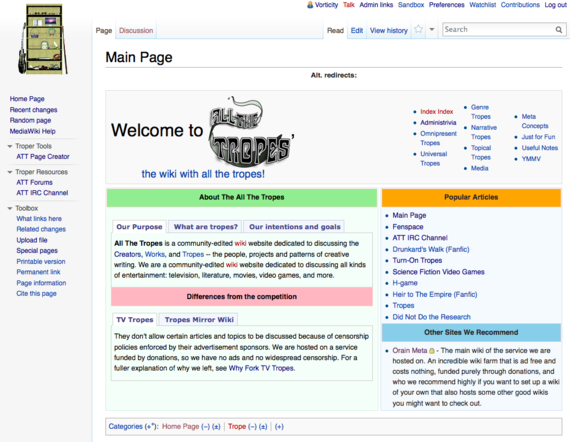Open the Edit tab

357,31
